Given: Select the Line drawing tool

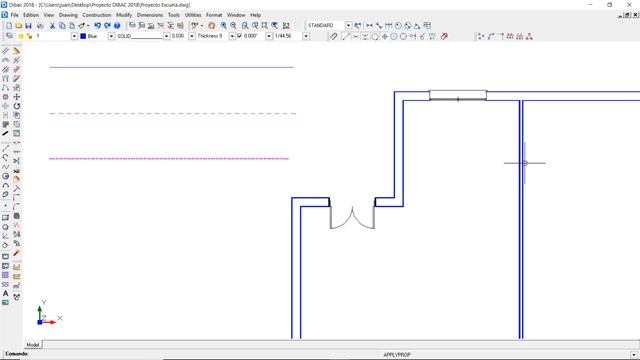Looking at the screenshot, I should pyautogui.click(x=5, y=149).
